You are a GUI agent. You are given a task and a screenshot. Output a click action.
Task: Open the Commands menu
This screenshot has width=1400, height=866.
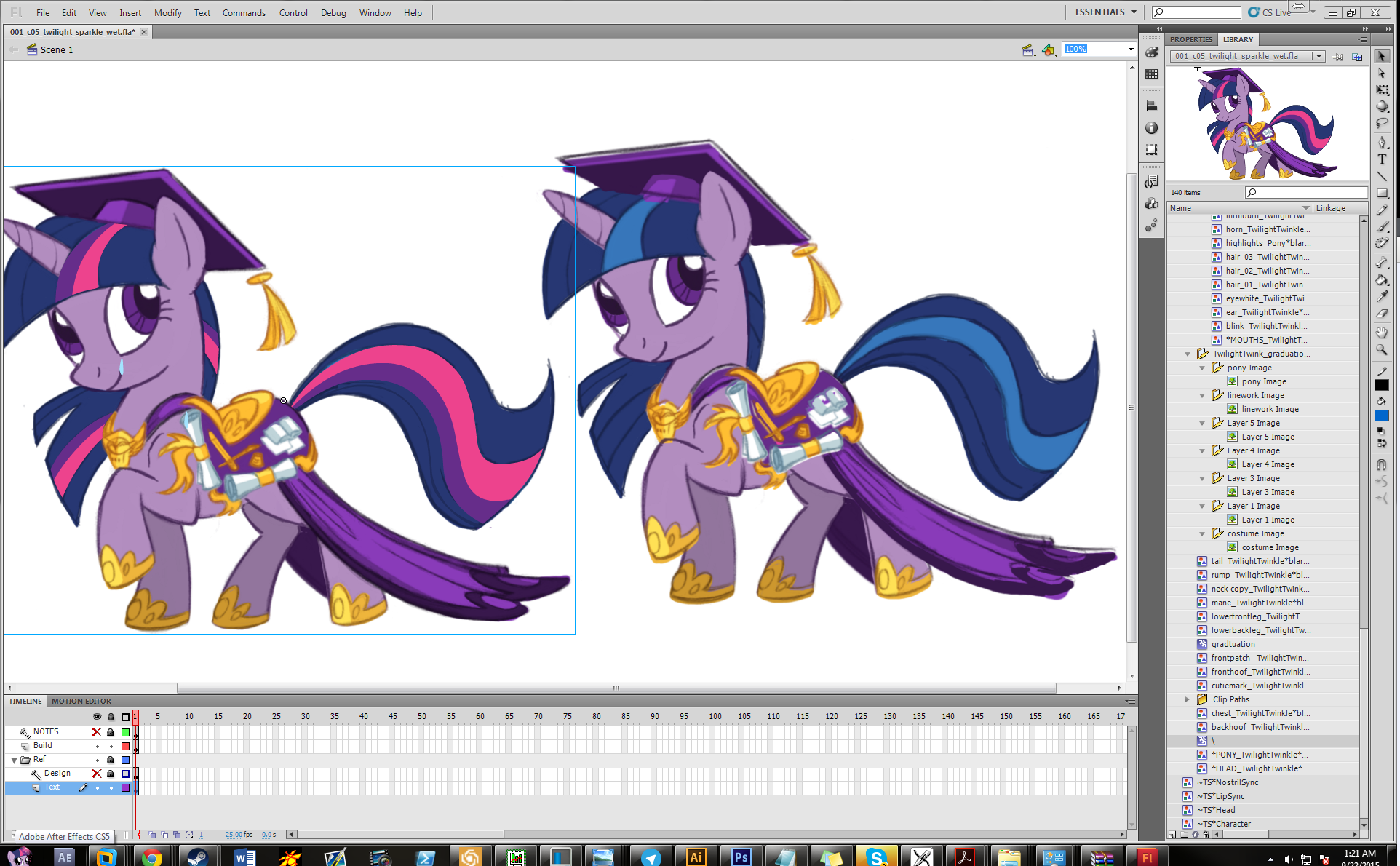244,13
